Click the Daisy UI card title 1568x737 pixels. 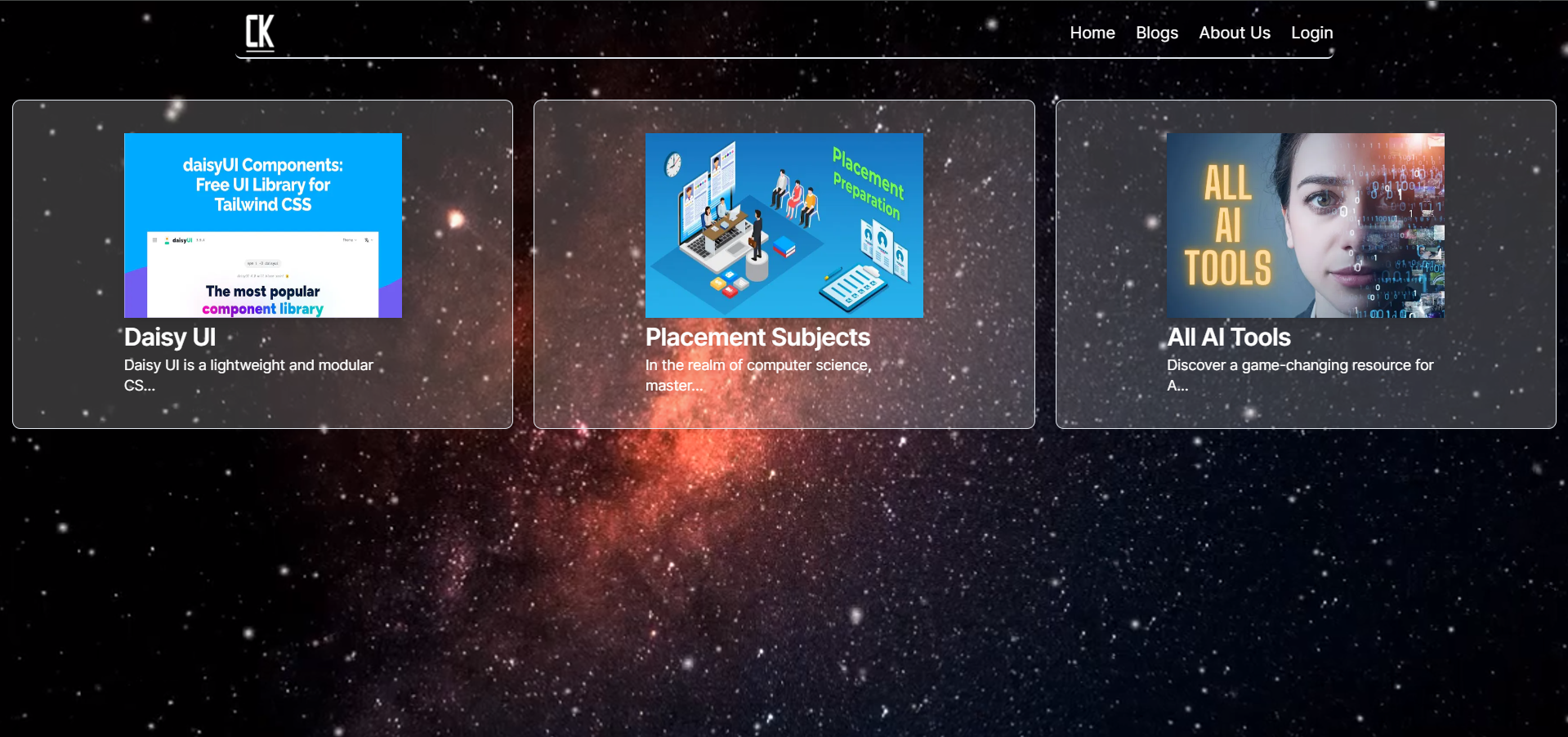pos(170,337)
